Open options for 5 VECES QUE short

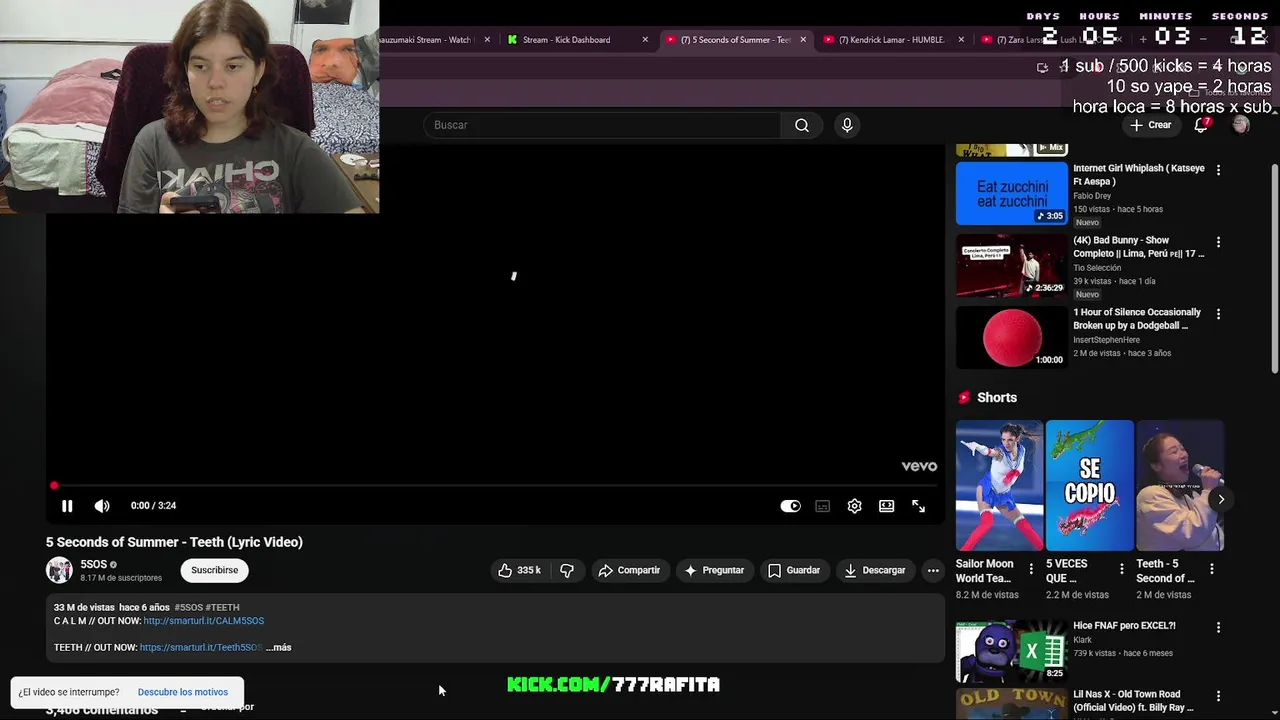pyautogui.click(x=1122, y=569)
